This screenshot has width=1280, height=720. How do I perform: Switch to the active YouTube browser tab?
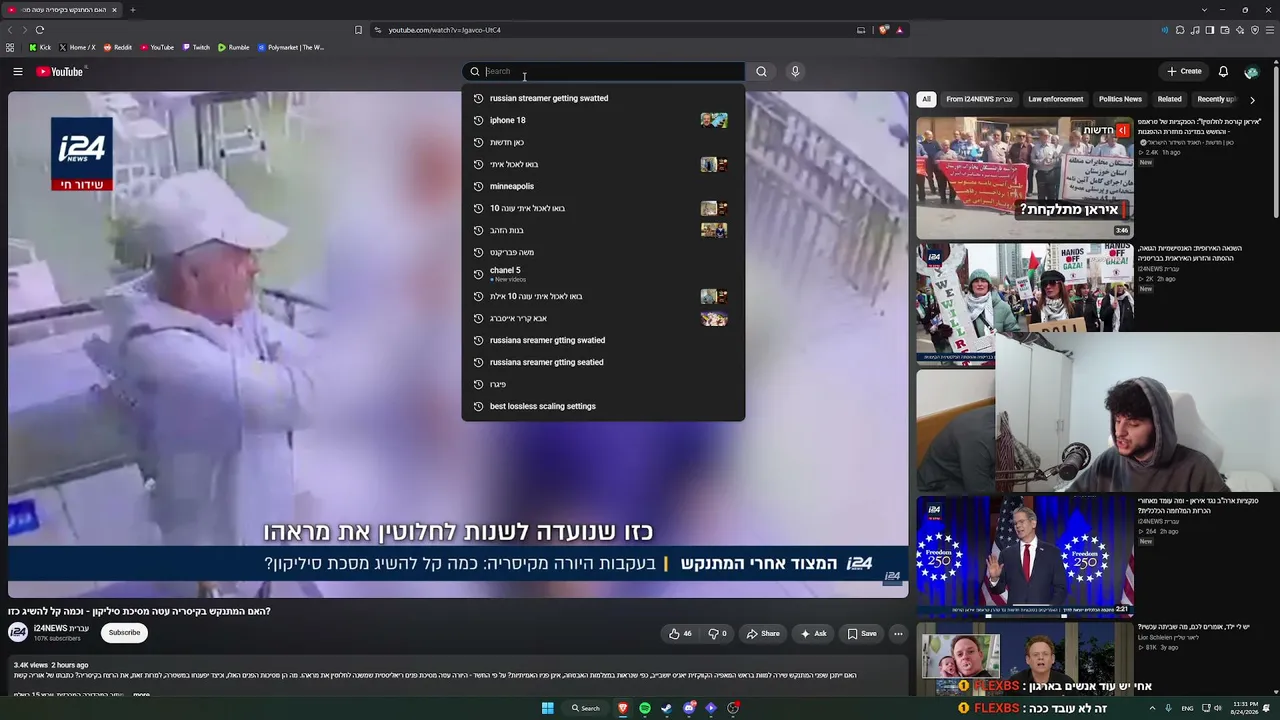coord(62,10)
